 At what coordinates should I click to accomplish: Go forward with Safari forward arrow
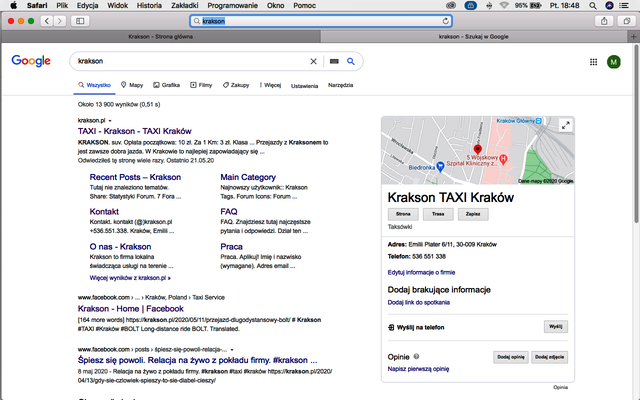pyautogui.click(x=60, y=21)
